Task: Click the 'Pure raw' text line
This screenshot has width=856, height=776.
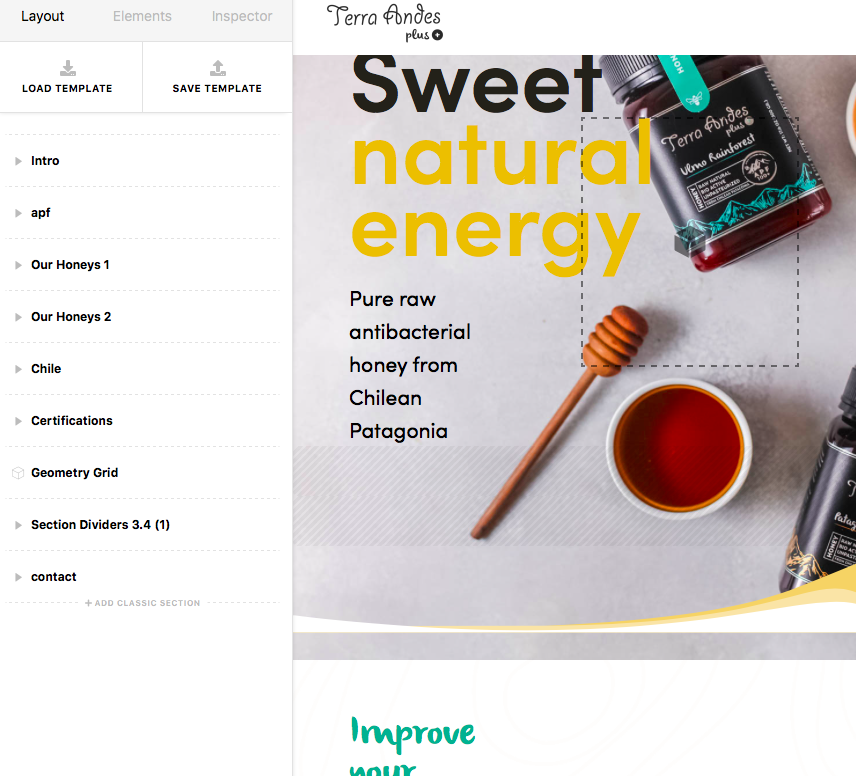Action: 393,299
